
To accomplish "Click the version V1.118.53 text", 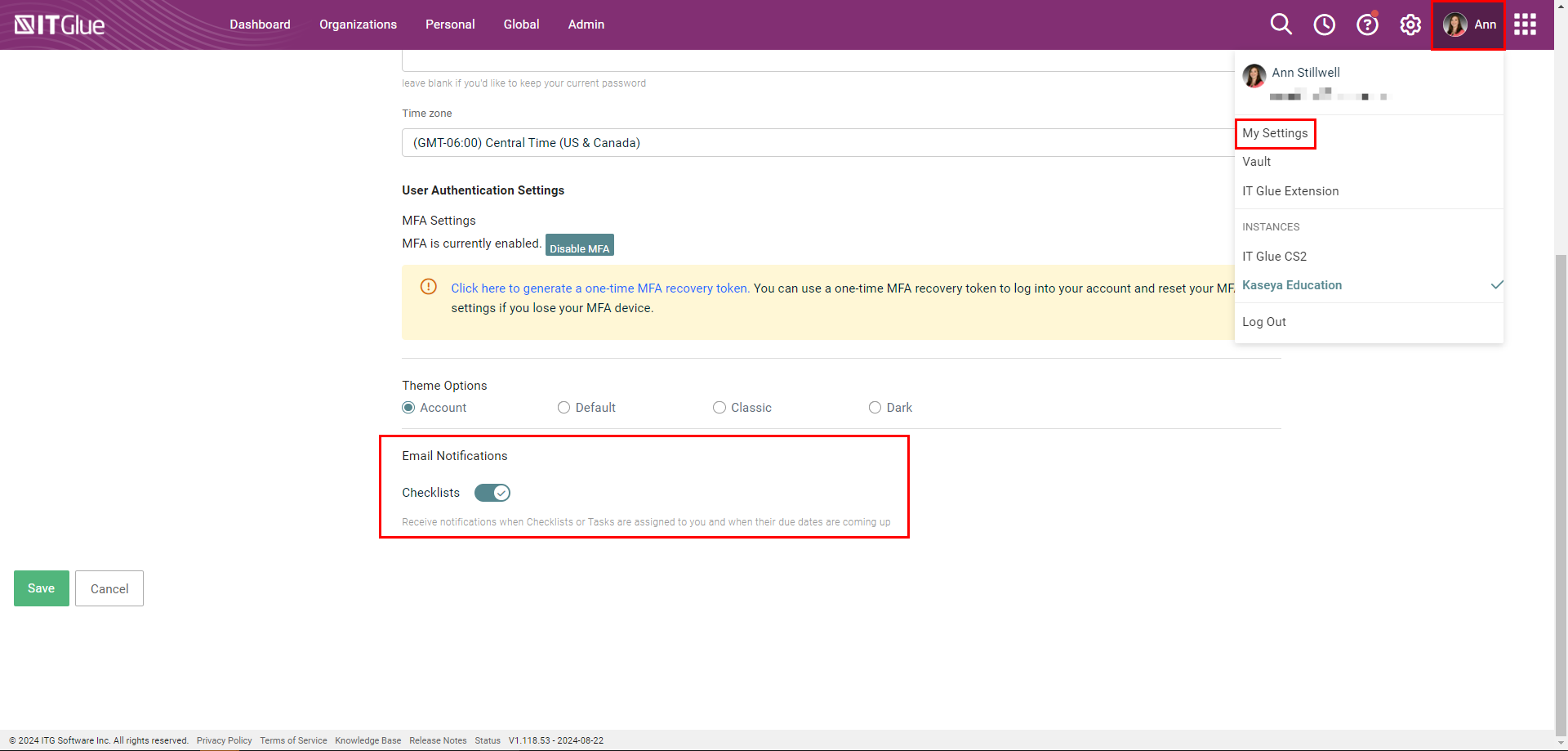I will pos(556,740).
